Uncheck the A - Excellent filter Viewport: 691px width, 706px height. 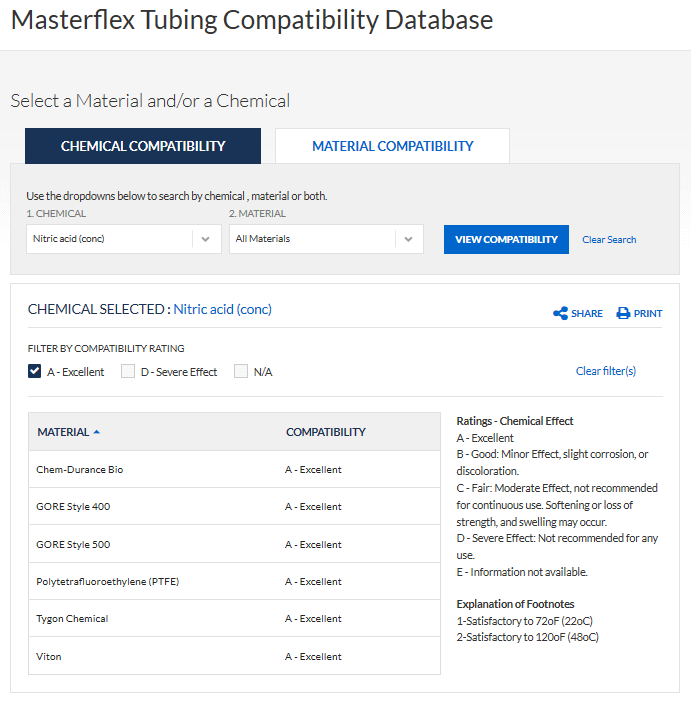[x=35, y=371]
